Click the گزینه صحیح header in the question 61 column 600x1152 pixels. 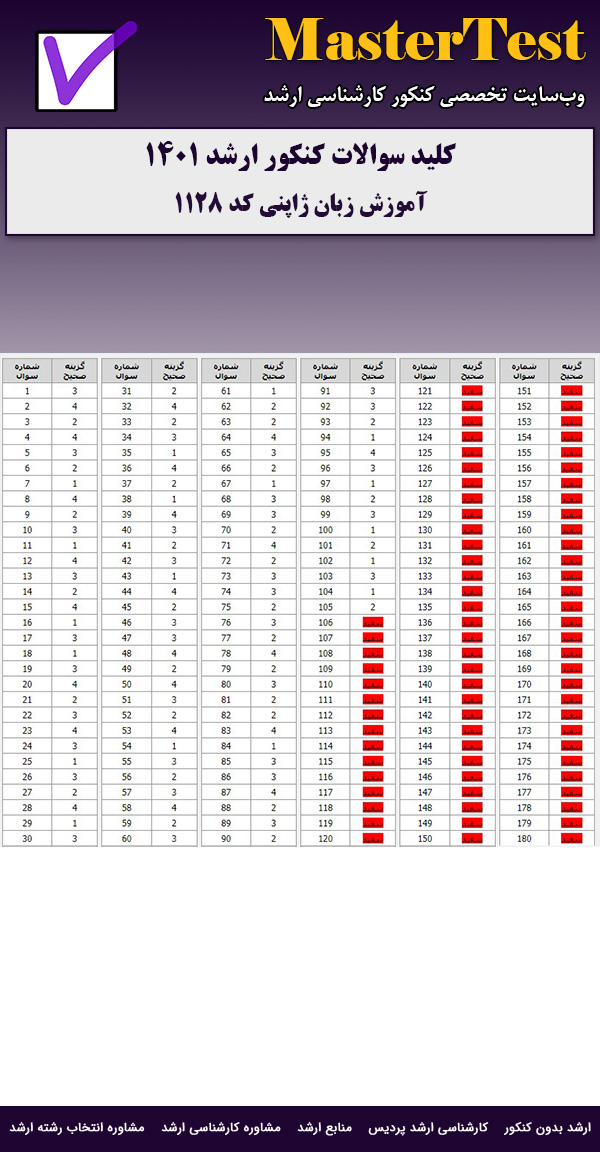[x=274, y=370]
